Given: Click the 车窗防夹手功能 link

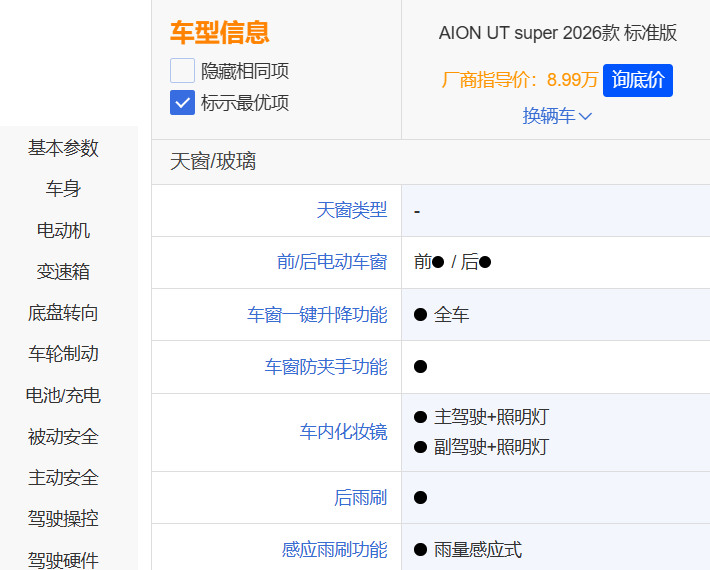Looking at the screenshot, I should (325, 367).
